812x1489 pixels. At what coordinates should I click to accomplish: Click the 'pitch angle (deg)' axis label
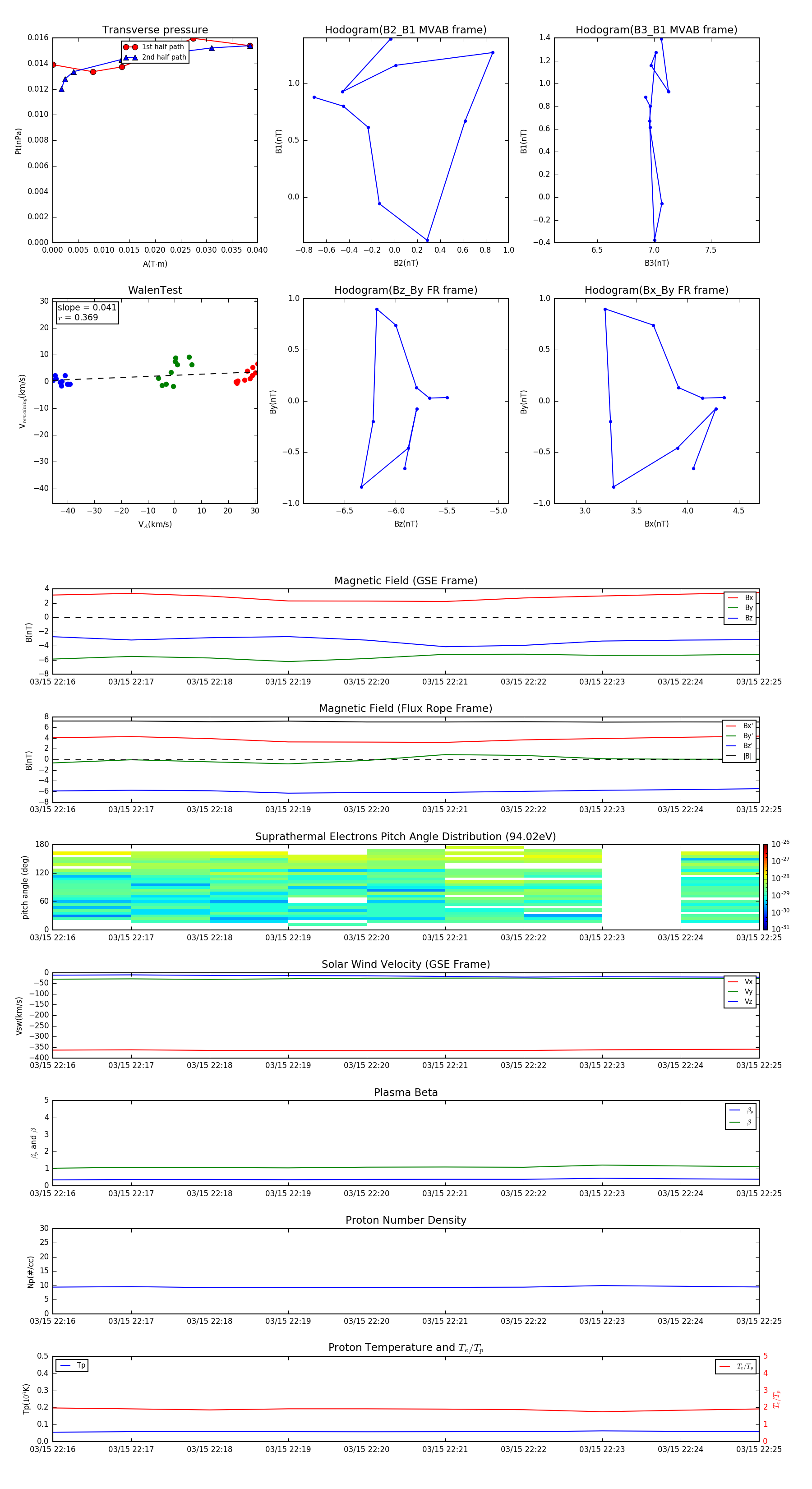tap(25, 887)
